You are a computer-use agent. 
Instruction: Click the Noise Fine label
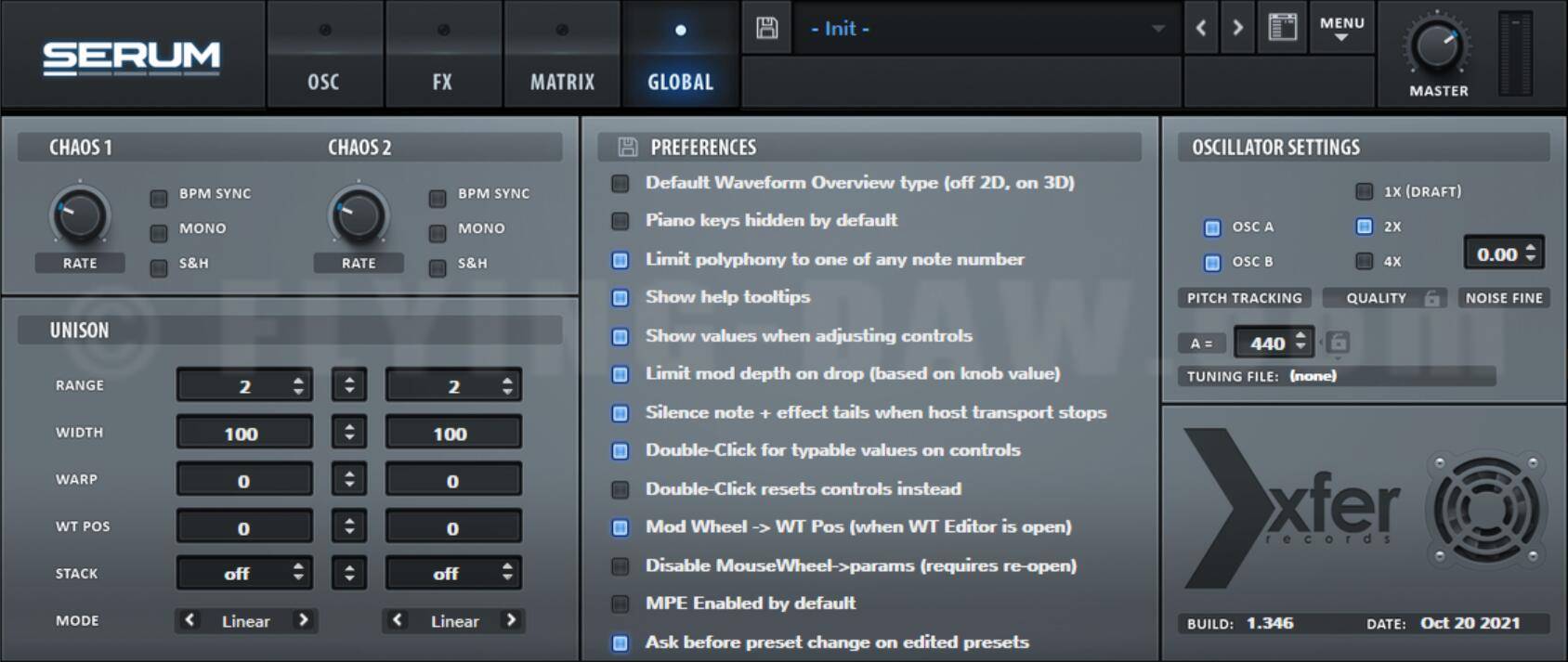click(1504, 298)
